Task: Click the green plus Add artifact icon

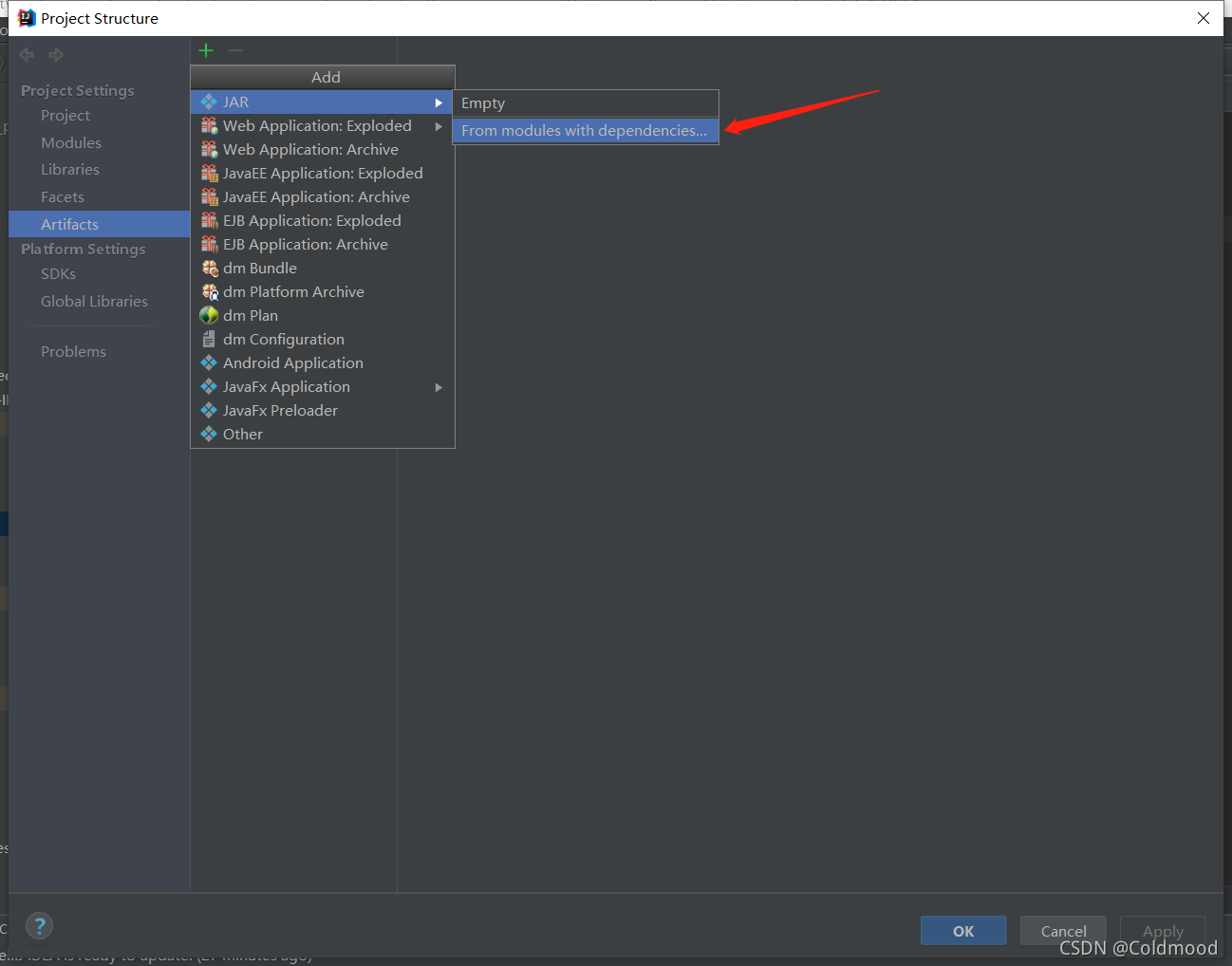Action: (x=206, y=50)
